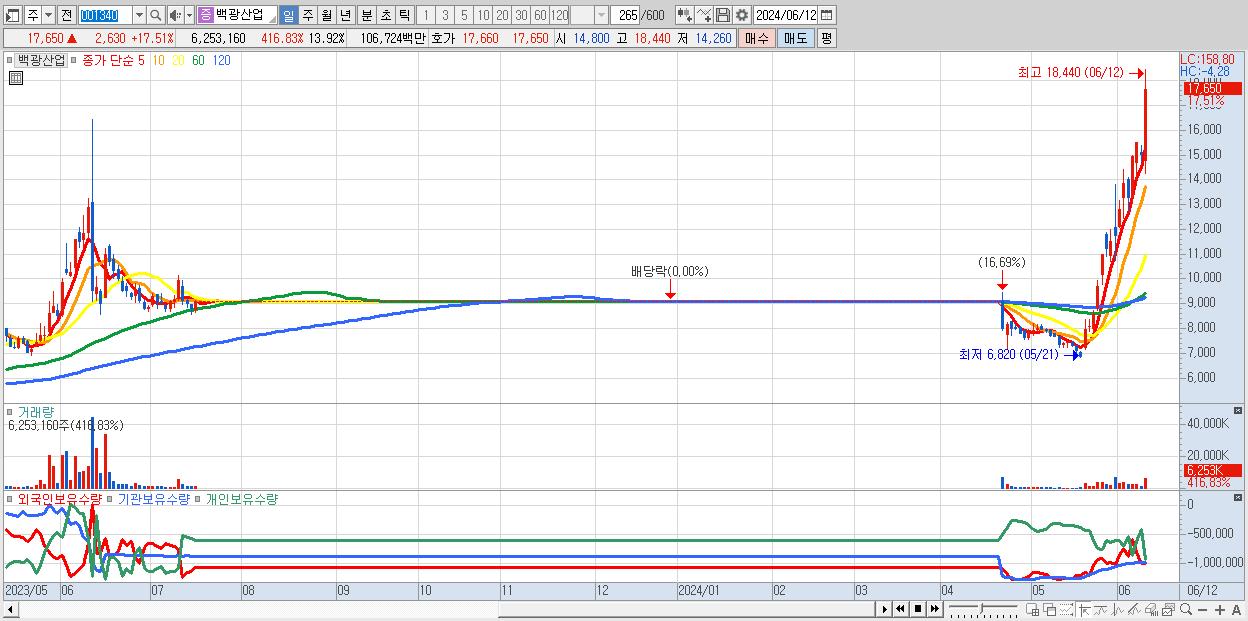Click the add chart window icon with the plus grid
Viewport: 1248px width, 621px height.
point(1033,609)
